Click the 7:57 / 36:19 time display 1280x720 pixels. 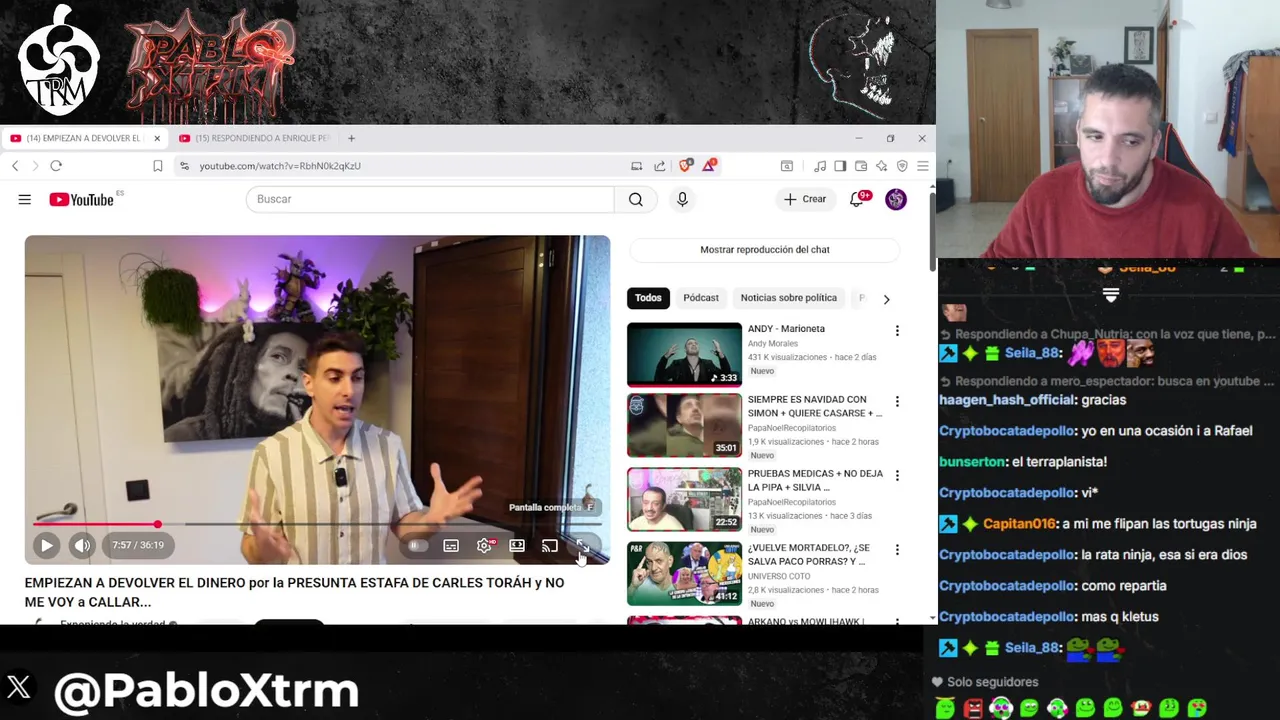point(138,545)
